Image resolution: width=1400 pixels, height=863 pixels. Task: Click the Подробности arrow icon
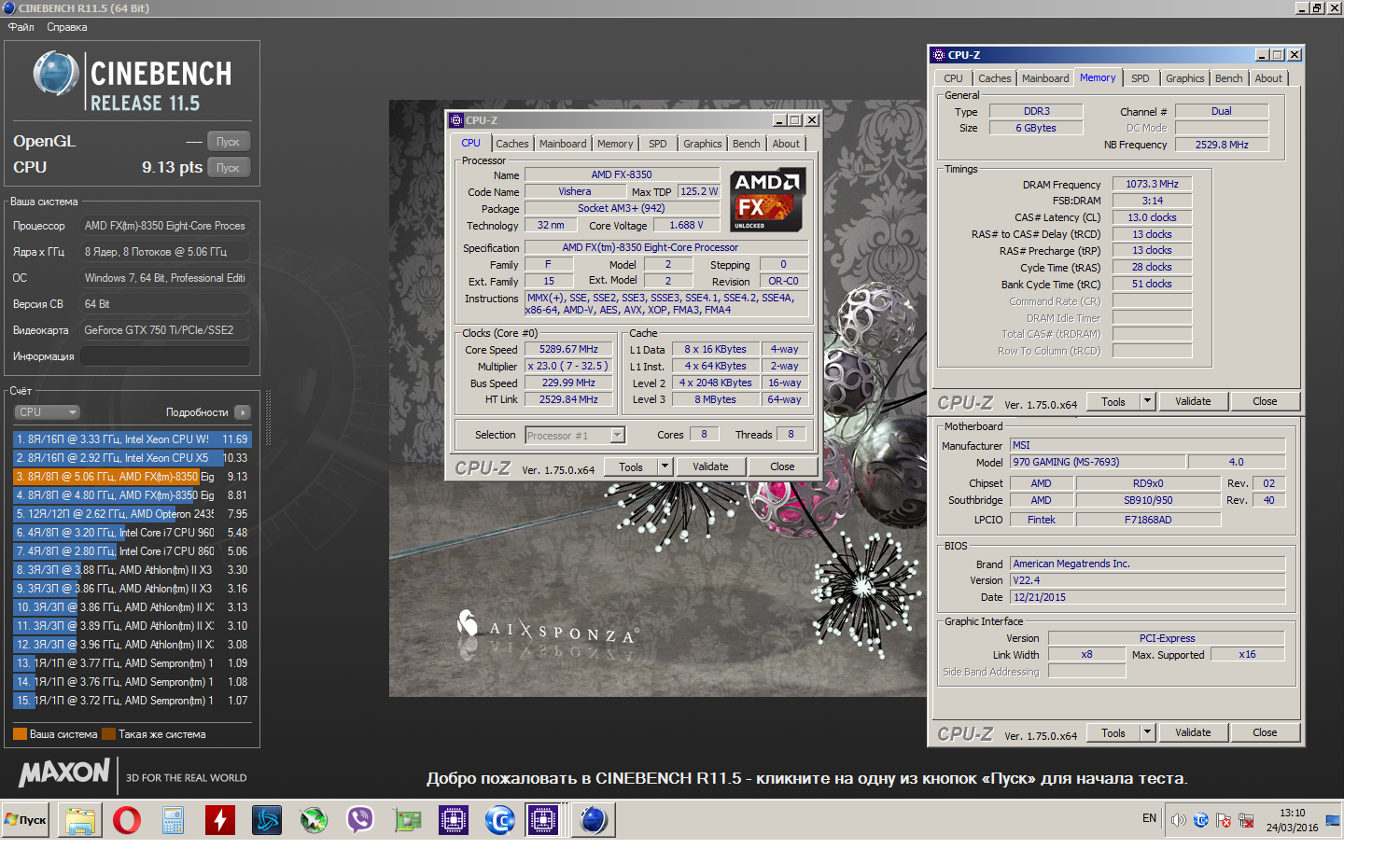point(243,412)
